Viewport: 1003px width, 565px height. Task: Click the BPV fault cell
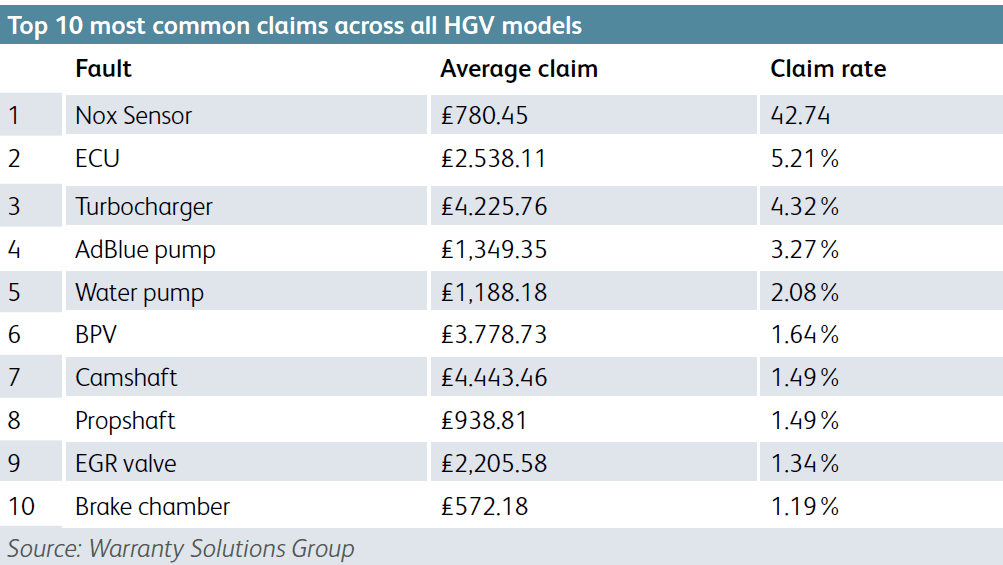click(x=98, y=334)
